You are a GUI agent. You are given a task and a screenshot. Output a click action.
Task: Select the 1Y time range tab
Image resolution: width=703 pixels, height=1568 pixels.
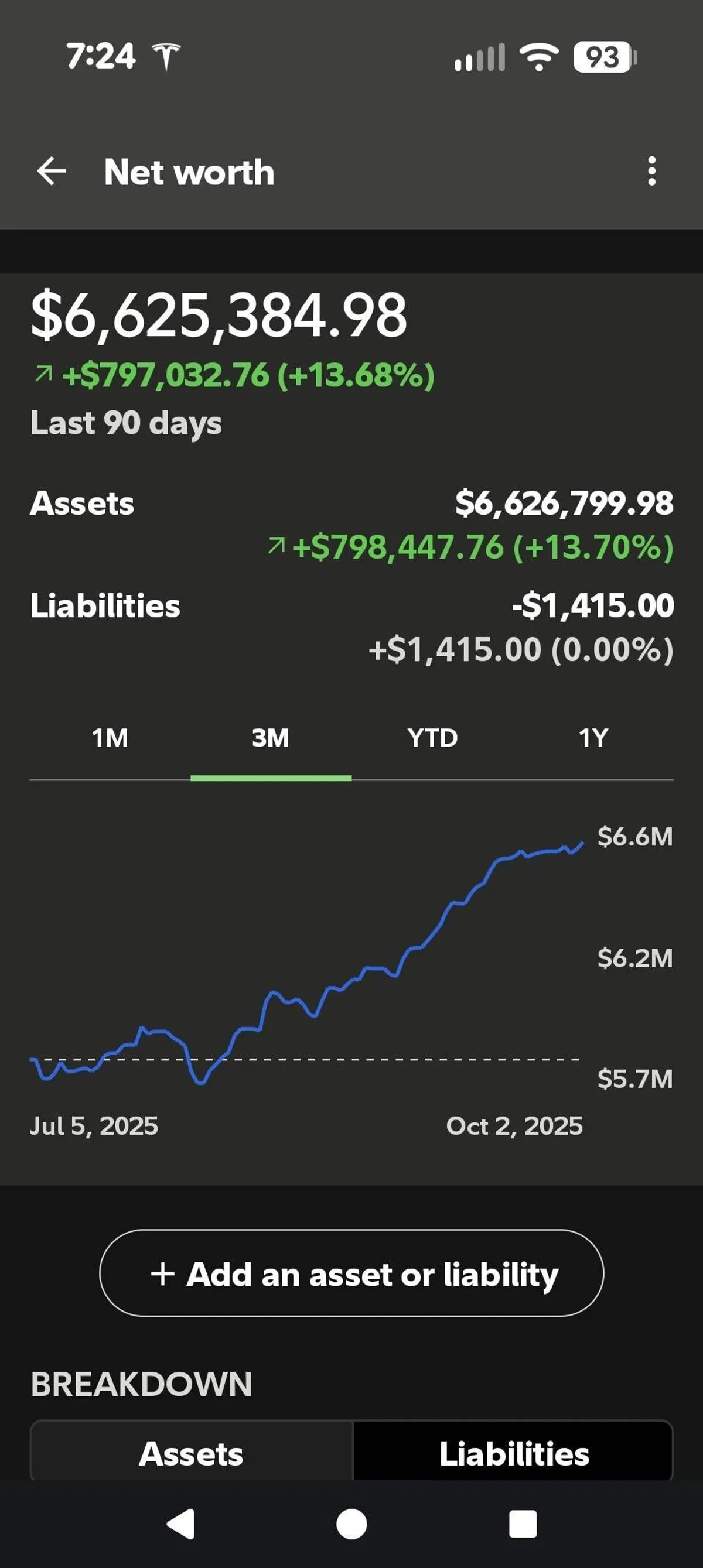pos(593,738)
